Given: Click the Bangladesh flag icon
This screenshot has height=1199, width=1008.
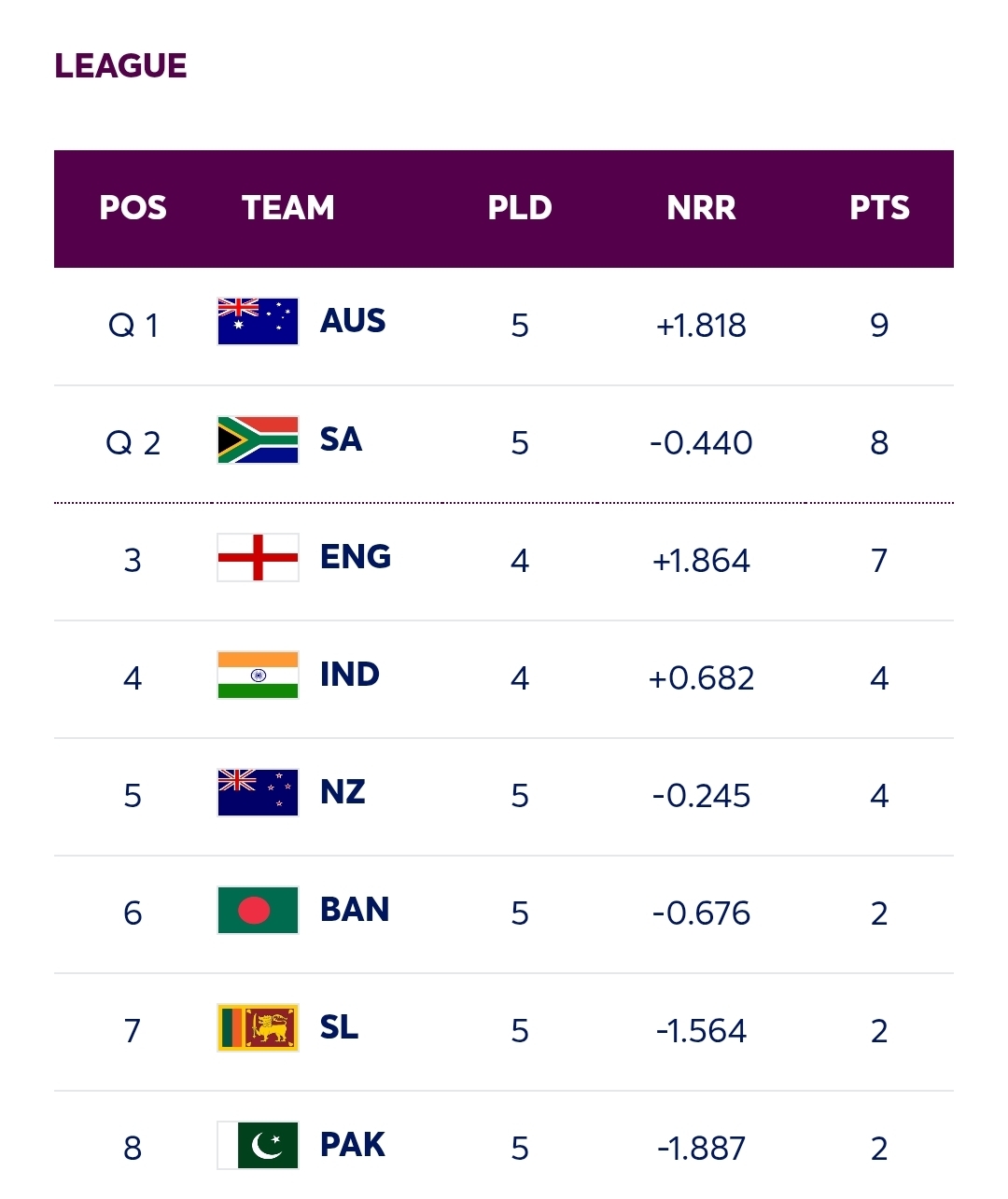Looking at the screenshot, I should point(258,910).
